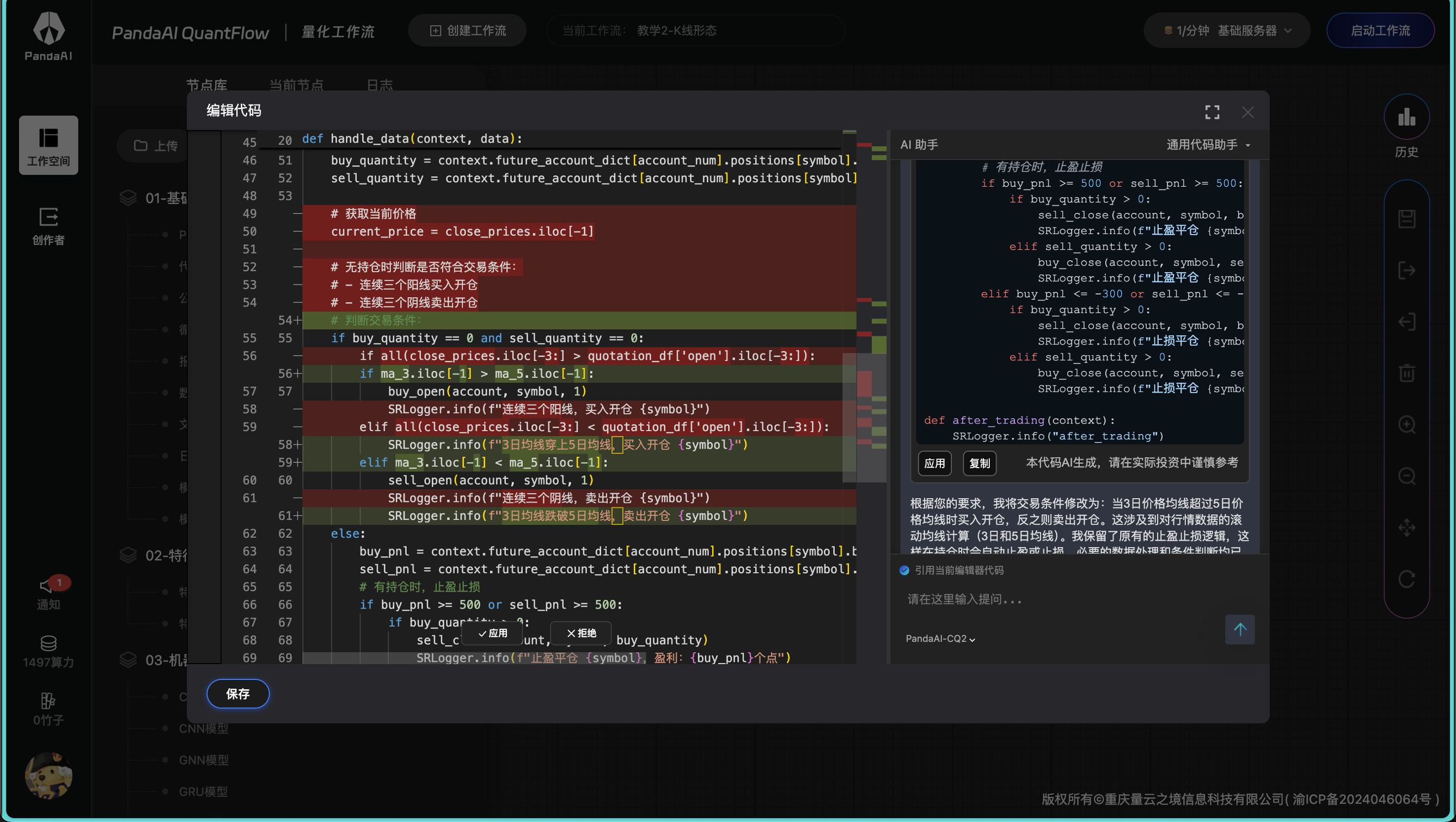
Task: Click the added line 'elif ma_3.iloc[-1] < ma_5.iloc[-1]:'
Action: [x=484, y=462]
